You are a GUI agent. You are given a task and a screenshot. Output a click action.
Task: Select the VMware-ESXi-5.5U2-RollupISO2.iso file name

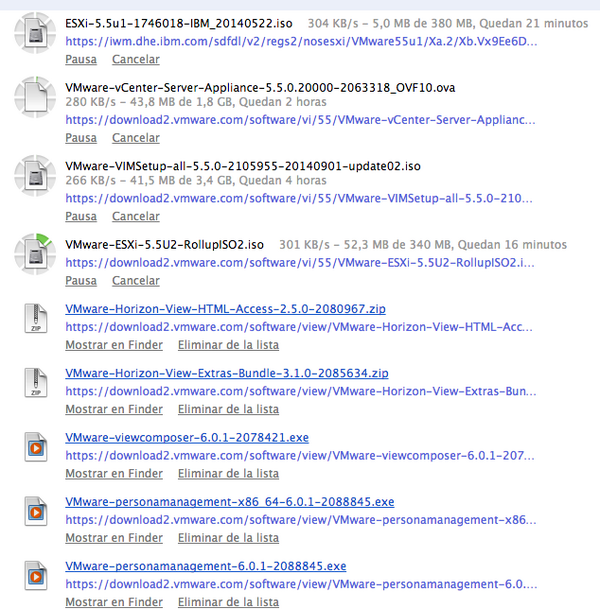(164, 245)
